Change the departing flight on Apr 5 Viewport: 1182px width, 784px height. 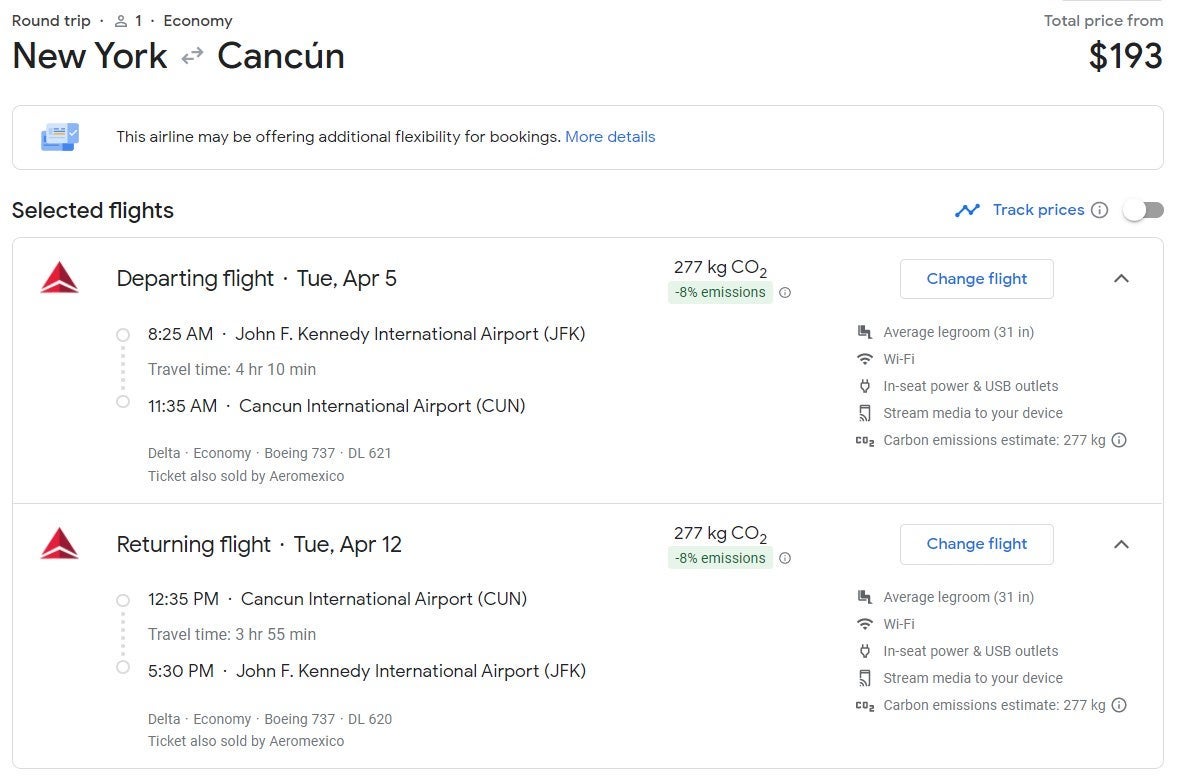point(976,279)
